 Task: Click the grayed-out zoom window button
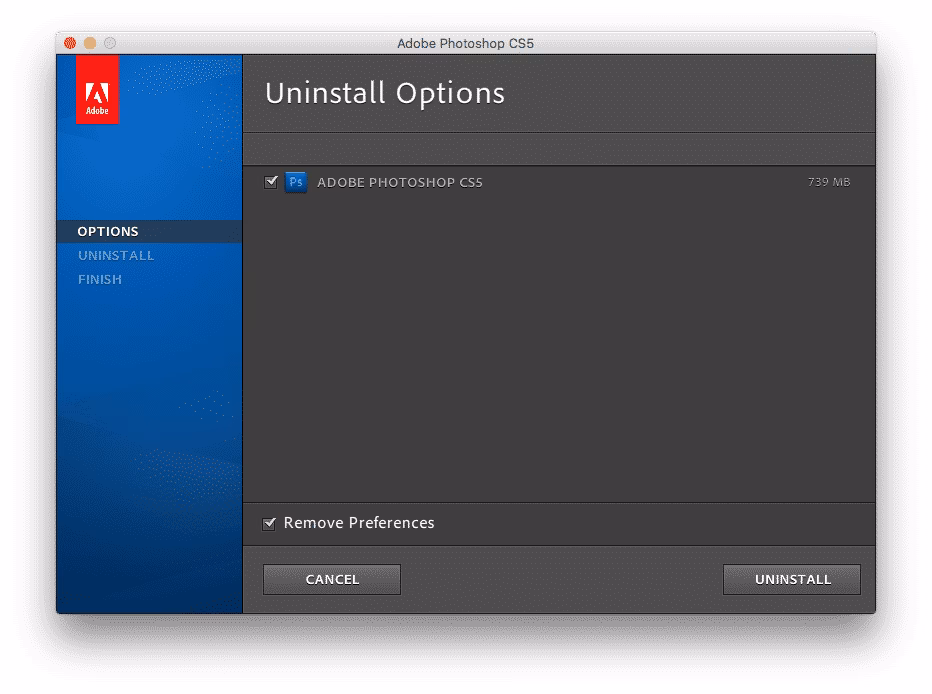click(x=111, y=43)
